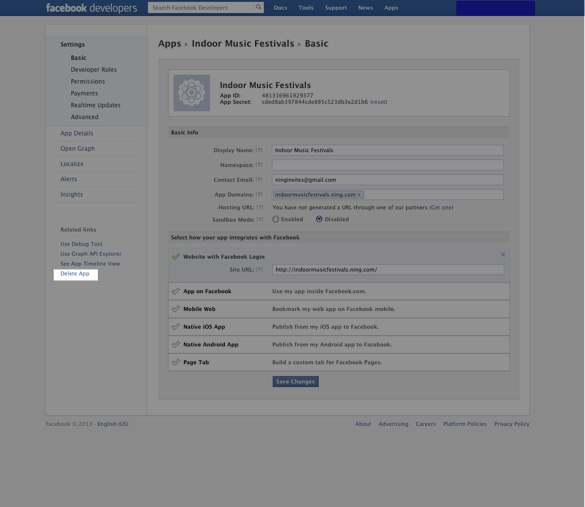Image resolution: width=585 pixels, height=507 pixels.
Task: Open Display Name help tooltip
Action: (259, 150)
